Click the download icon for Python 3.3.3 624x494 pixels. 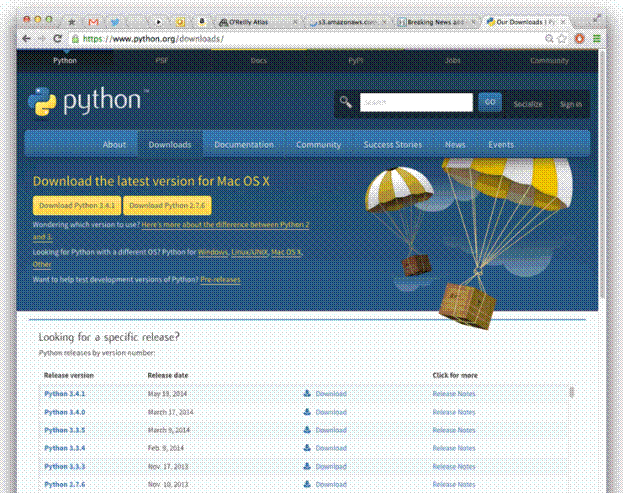tap(307, 466)
